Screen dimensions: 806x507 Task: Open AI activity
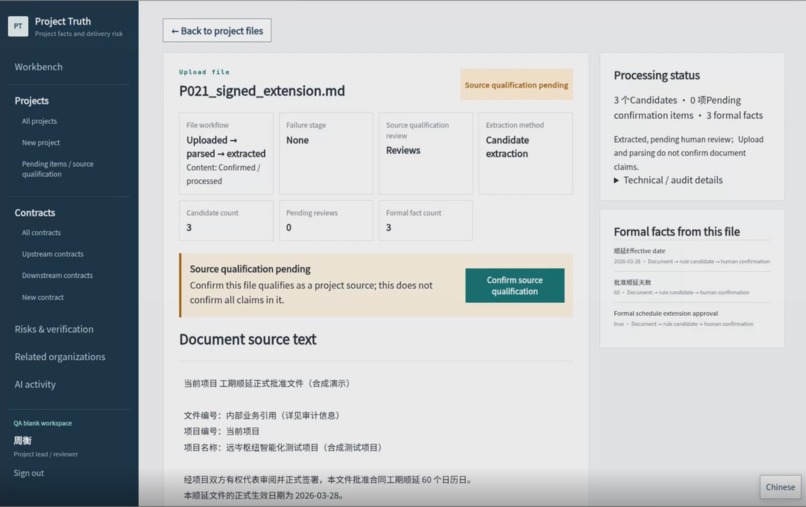coord(35,385)
